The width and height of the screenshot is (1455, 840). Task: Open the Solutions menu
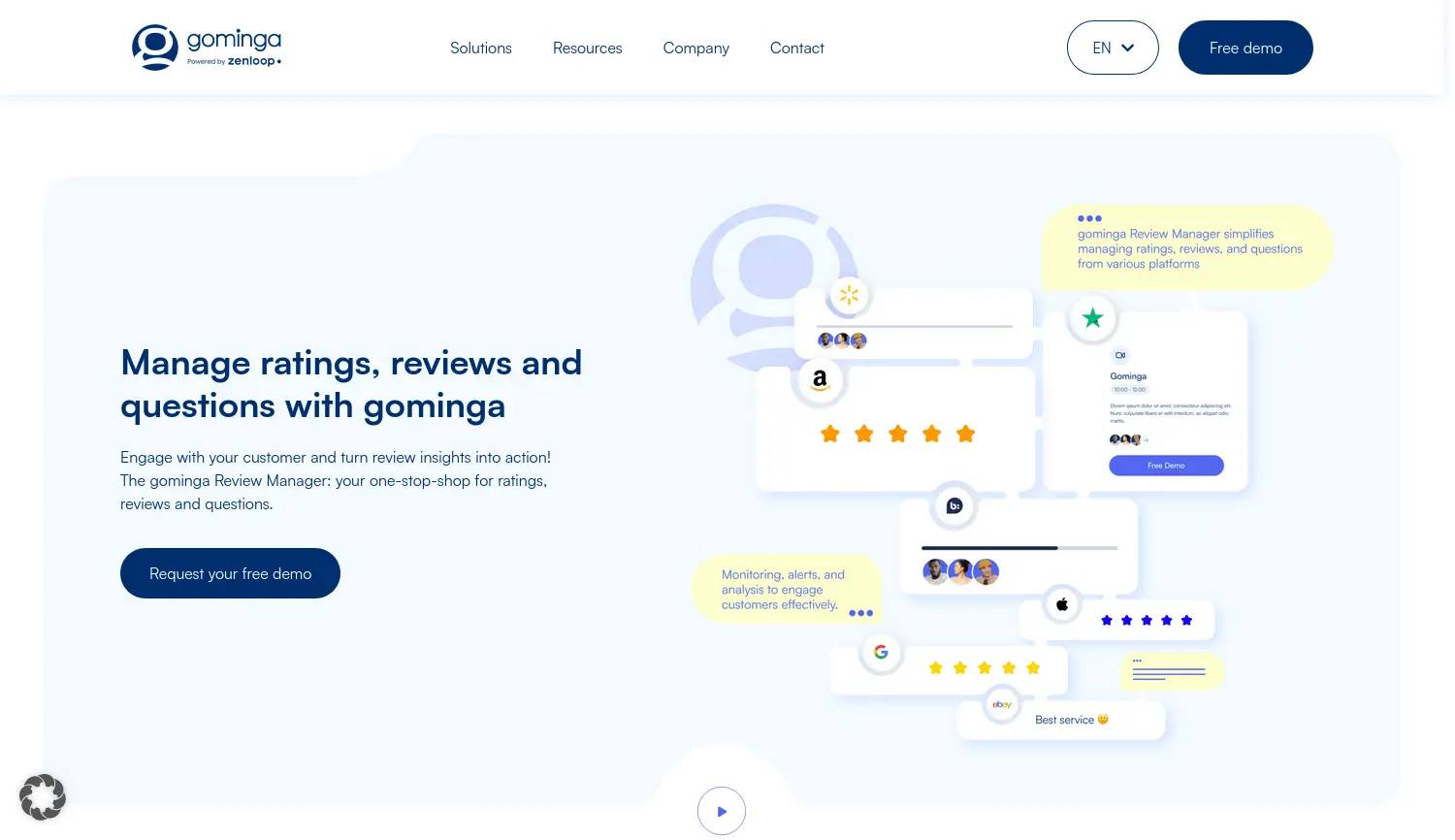click(481, 48)
